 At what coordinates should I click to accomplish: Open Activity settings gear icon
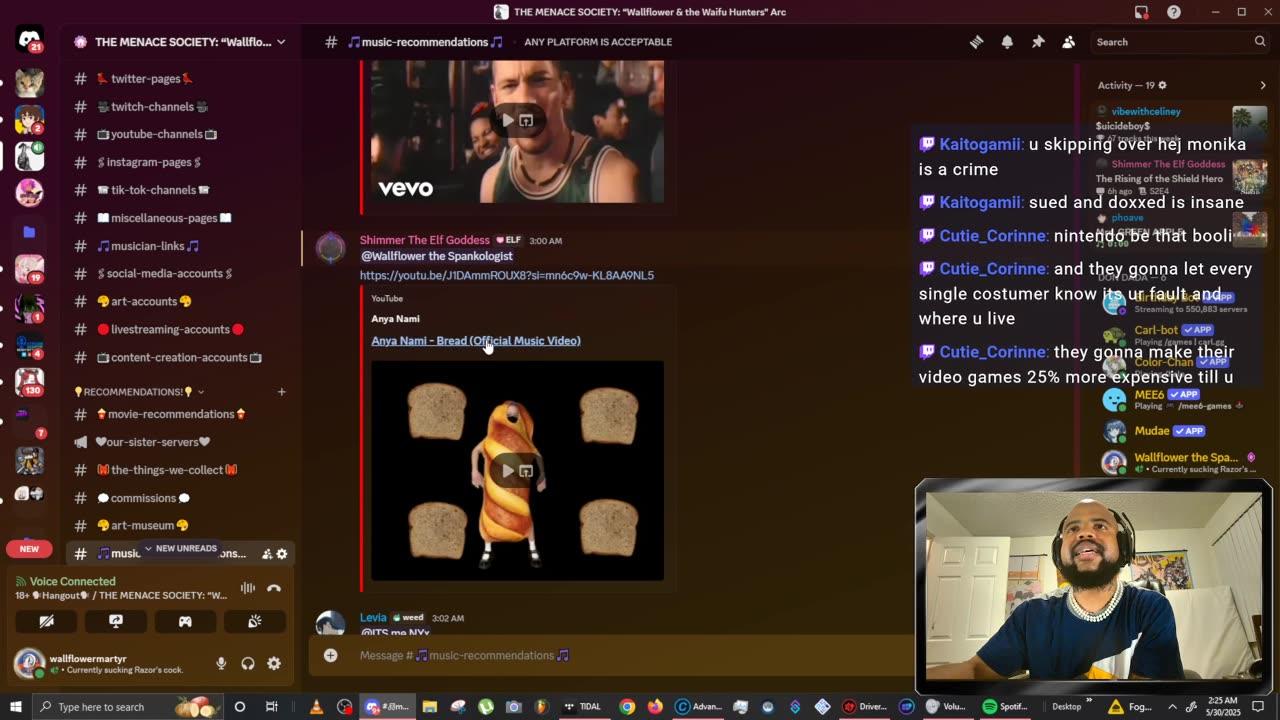coord(1162,85)
